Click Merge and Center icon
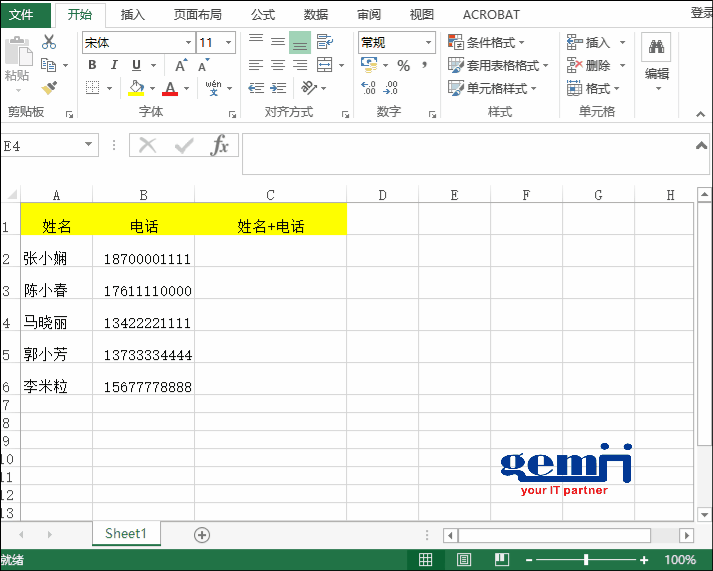Image resolution: width=713 pixels, height=571 pixels. (325, 65)
